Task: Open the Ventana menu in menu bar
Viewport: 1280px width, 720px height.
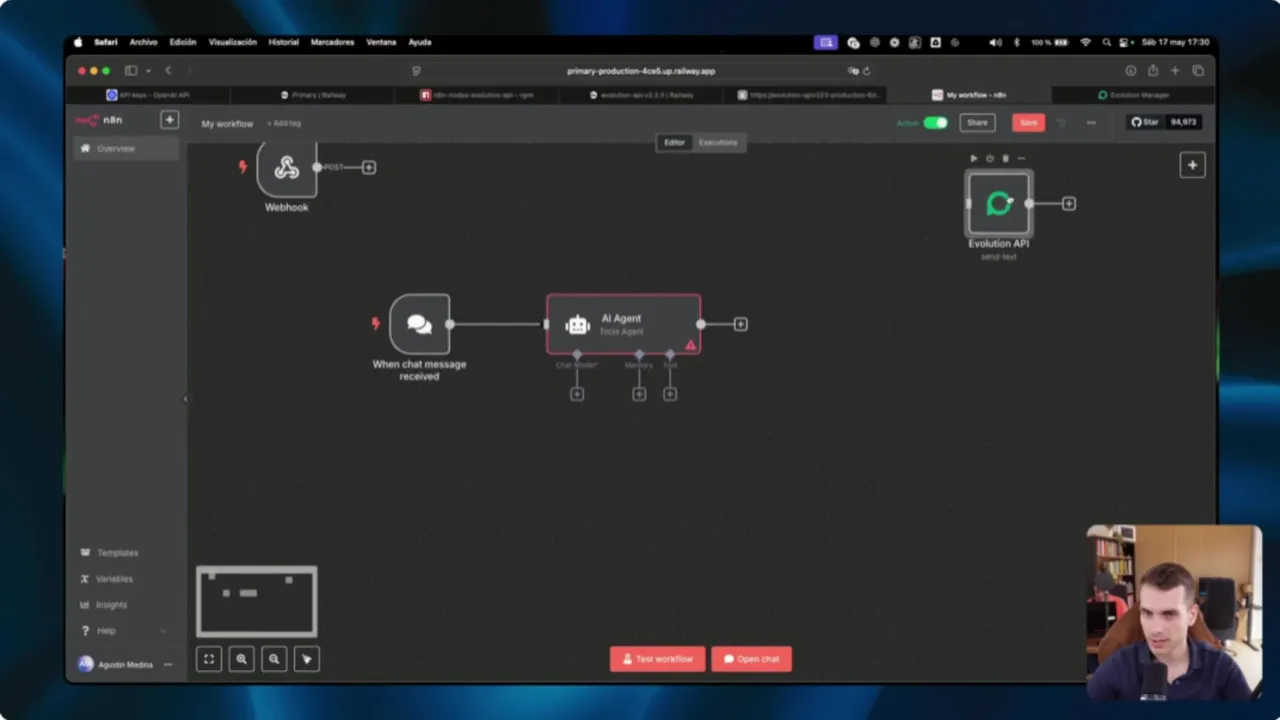Action: 381,42
